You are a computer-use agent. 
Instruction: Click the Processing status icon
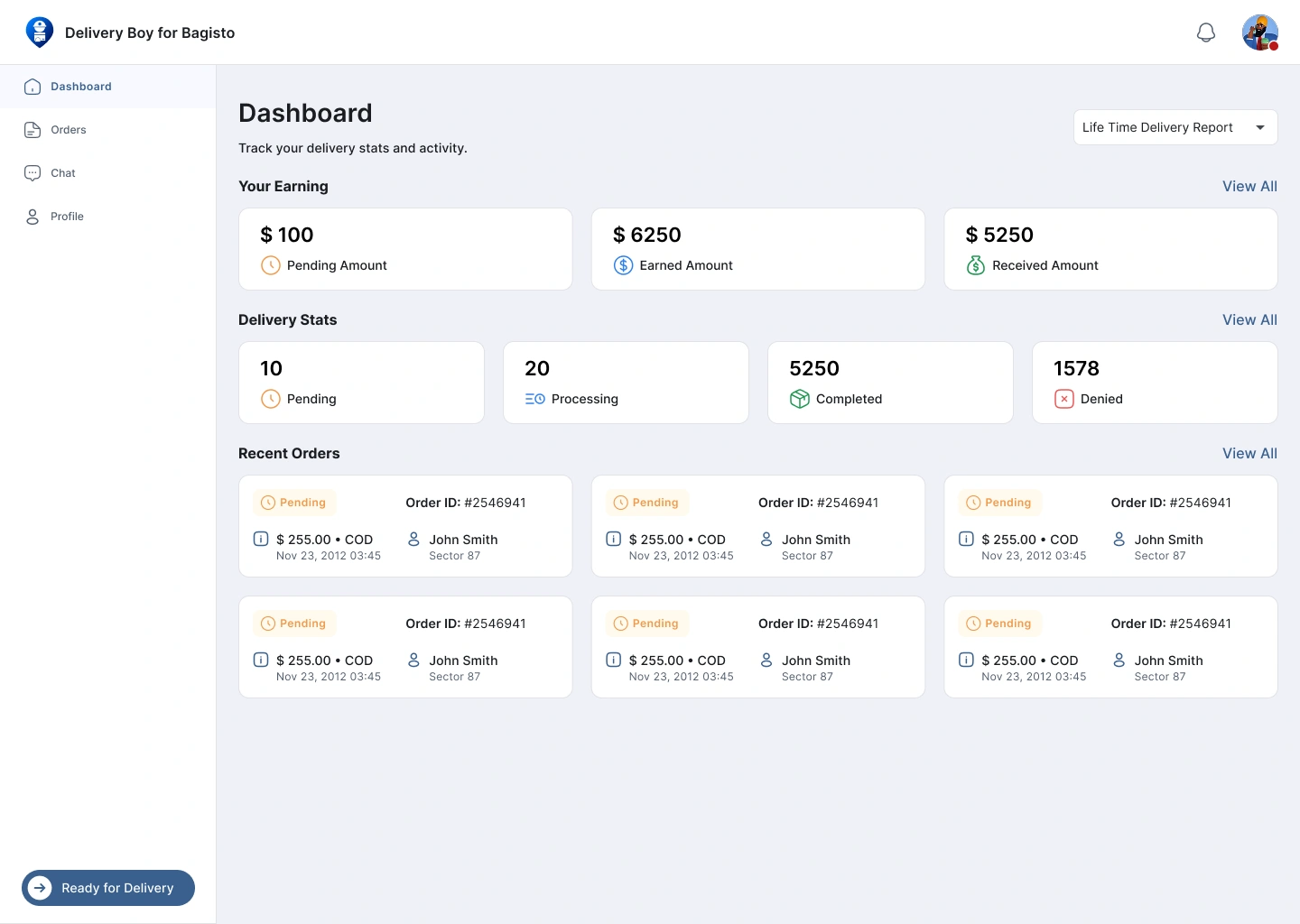(535, 399)
